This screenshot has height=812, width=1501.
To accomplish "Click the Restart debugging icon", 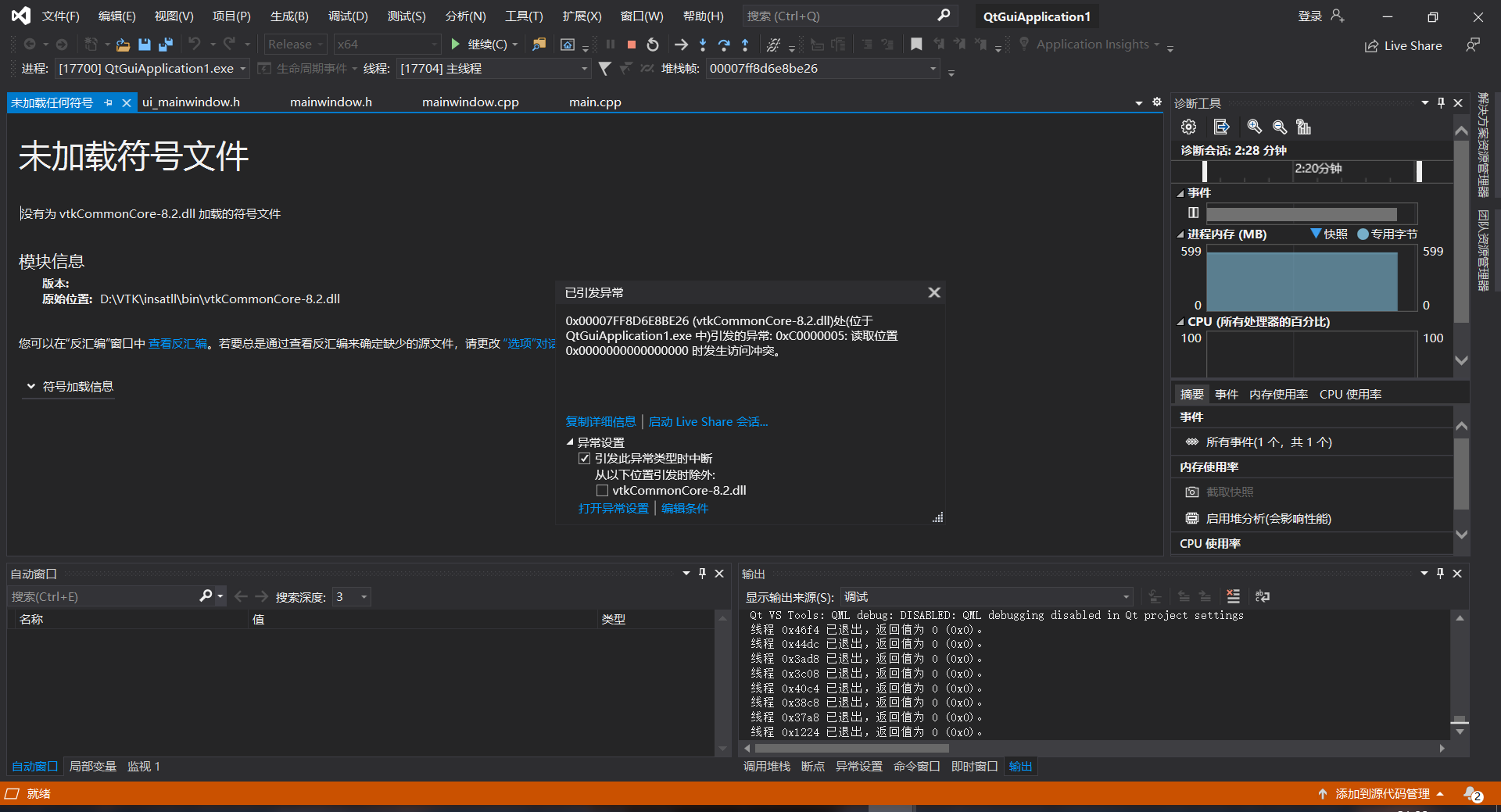I will 654,45.
